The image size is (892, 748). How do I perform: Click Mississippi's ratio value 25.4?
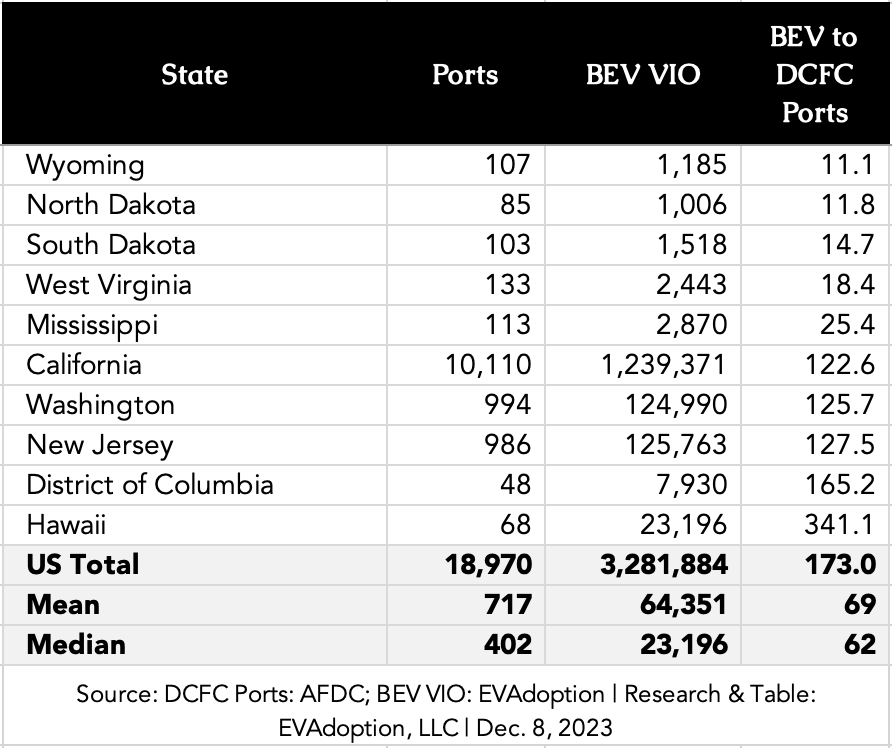[847, 325]
